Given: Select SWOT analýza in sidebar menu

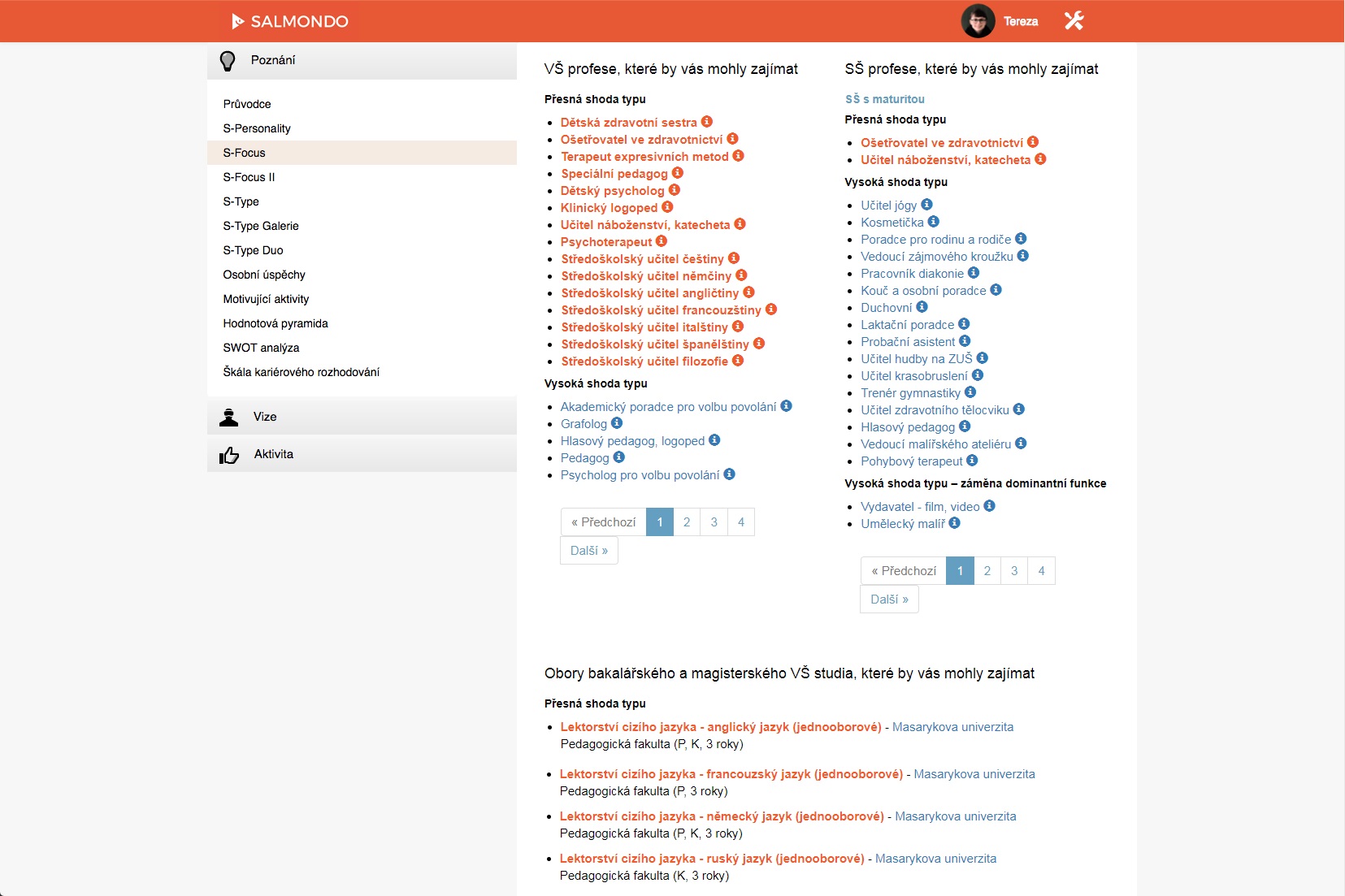Looking at the screenshot, I should (261, 348).
